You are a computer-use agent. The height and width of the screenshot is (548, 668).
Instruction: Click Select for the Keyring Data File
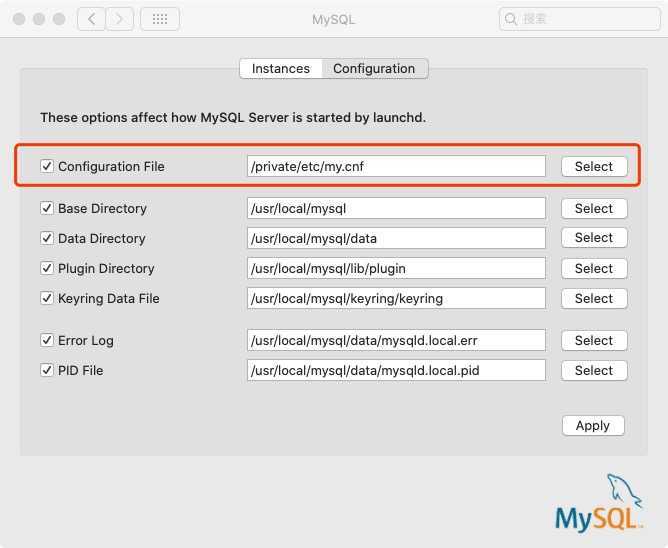594,298
